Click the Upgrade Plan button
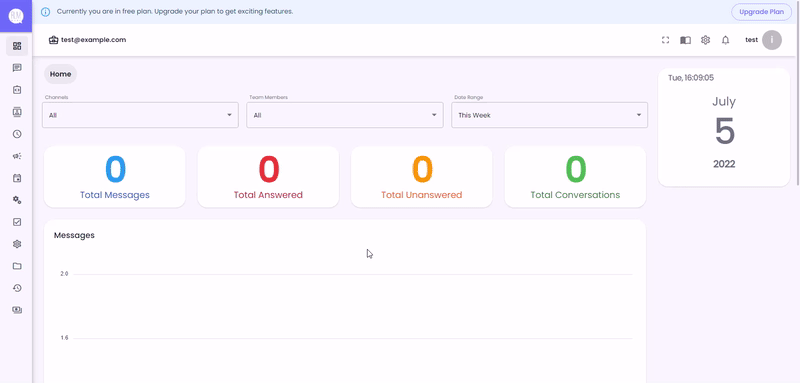Image resolution: width=800 pixels, height=383 pixels. (761, 12)
